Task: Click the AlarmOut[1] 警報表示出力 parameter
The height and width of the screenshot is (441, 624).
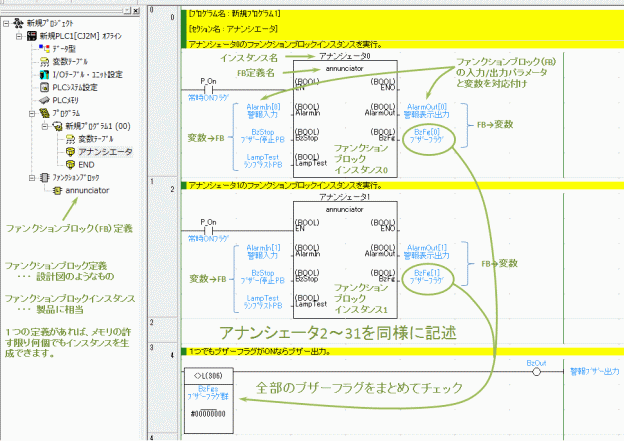Action: (x=427, y=252)
